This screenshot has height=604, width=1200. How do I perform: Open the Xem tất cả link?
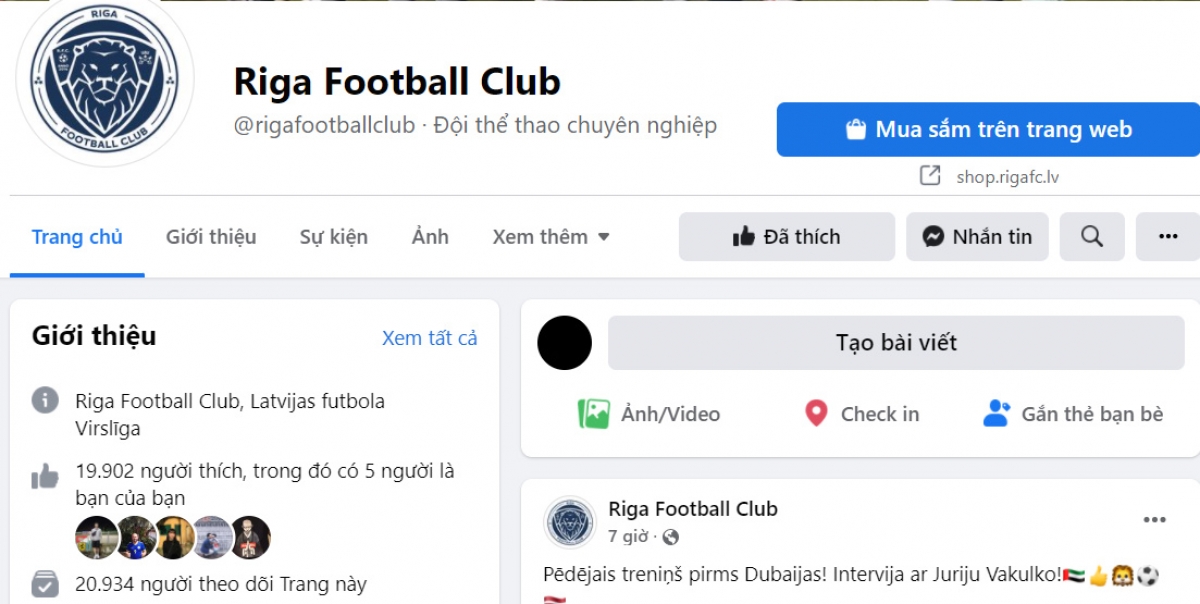pos(430,338)
